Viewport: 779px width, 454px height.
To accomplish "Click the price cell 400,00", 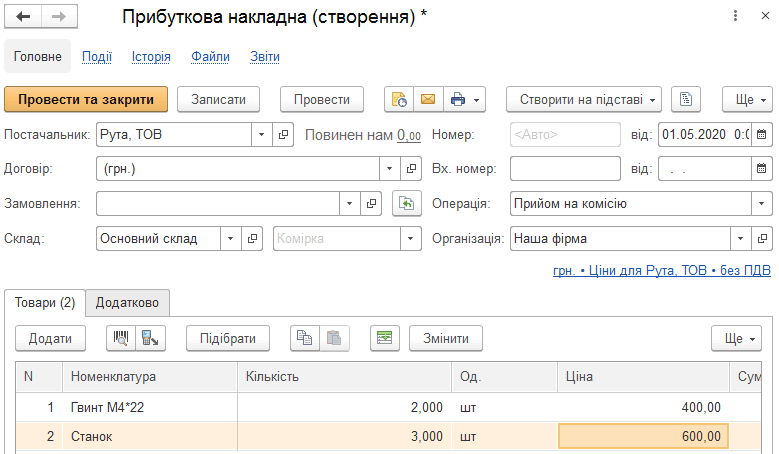I will pos(643,407).
